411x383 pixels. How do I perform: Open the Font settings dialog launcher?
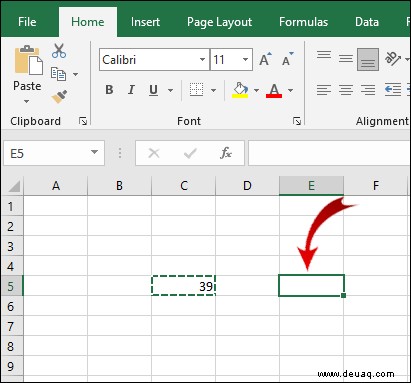coord(297,121)
